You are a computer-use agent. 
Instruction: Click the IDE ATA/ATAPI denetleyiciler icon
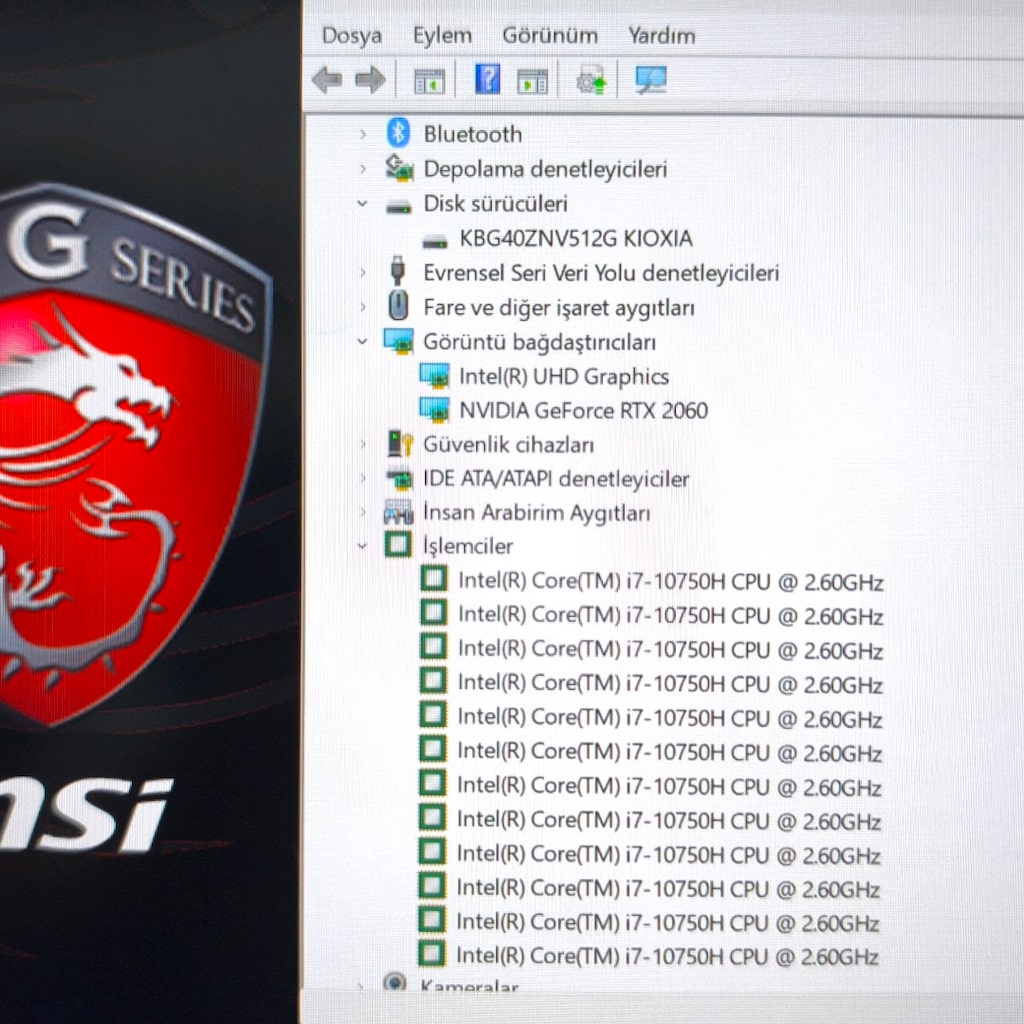click(398, 479)
